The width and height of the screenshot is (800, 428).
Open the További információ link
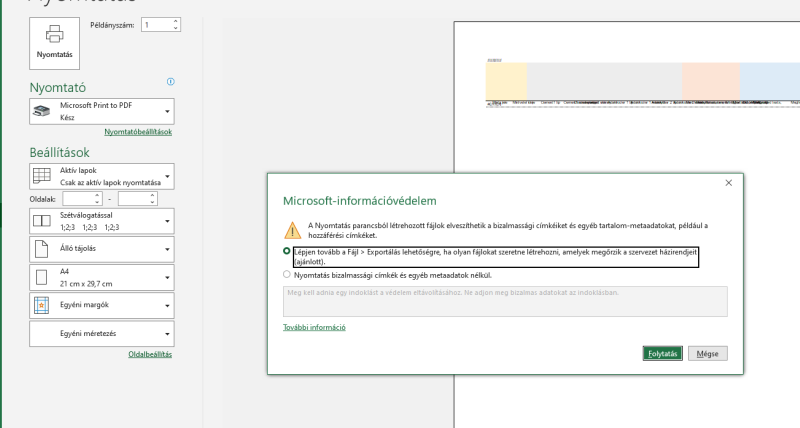click(314, 328)
